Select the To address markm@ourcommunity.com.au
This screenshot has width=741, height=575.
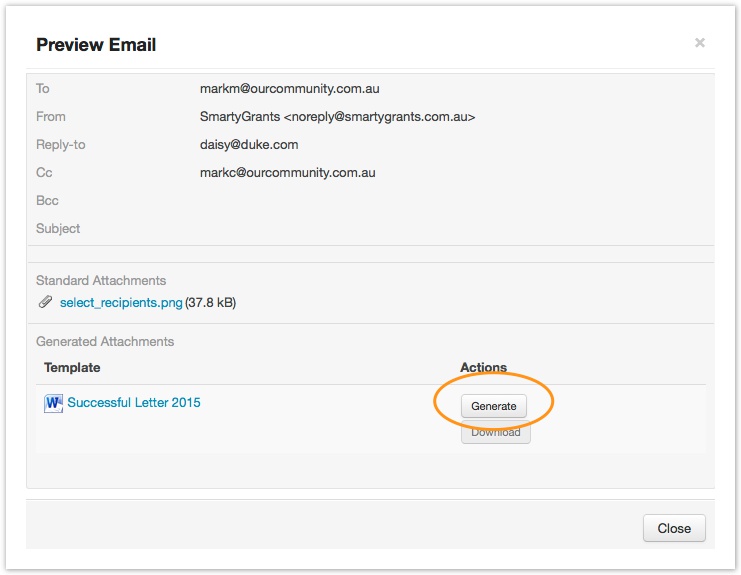pyautogui.click(x=289, y=89)
